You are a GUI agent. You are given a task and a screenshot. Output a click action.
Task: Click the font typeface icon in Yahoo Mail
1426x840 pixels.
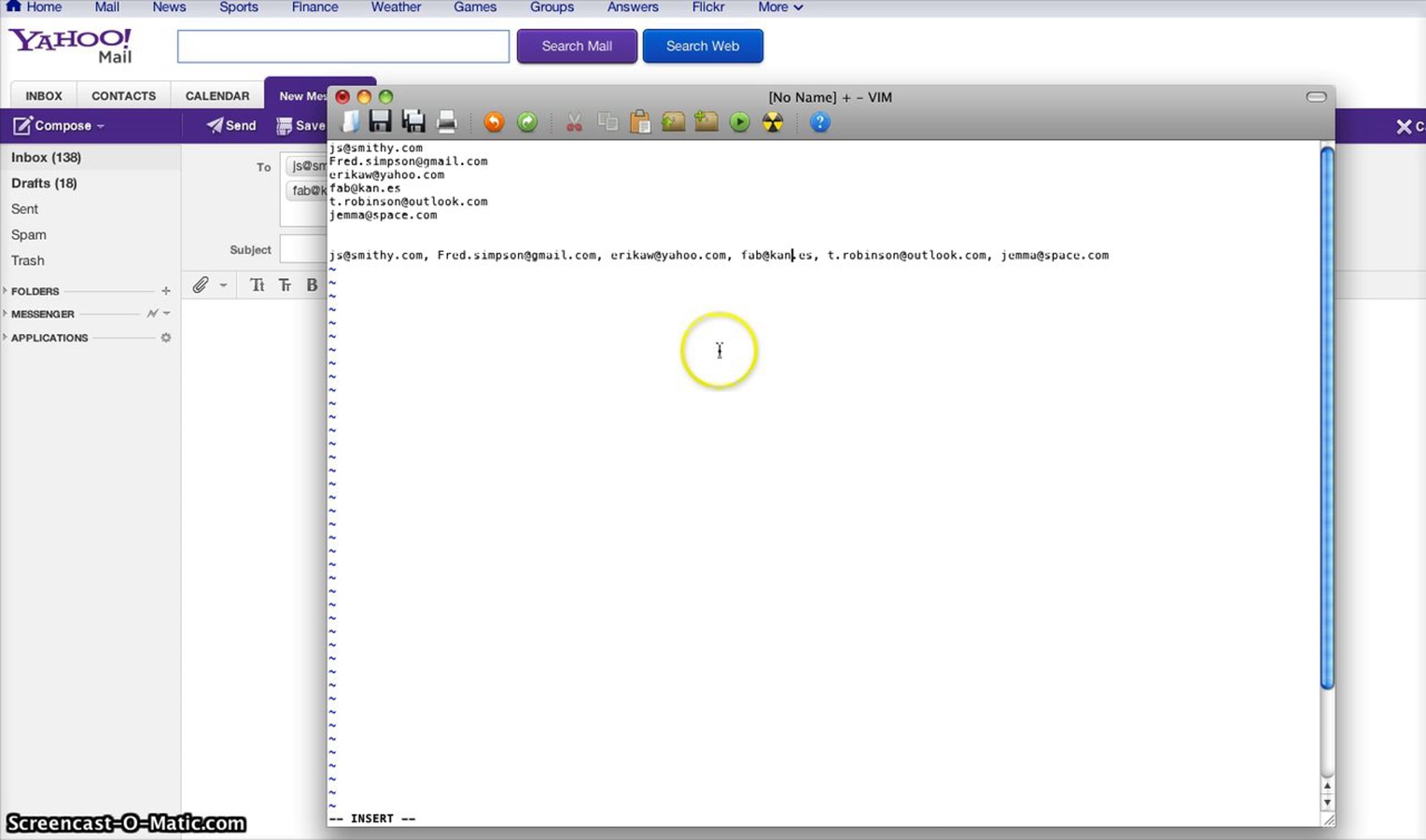[x=257, y=285]
